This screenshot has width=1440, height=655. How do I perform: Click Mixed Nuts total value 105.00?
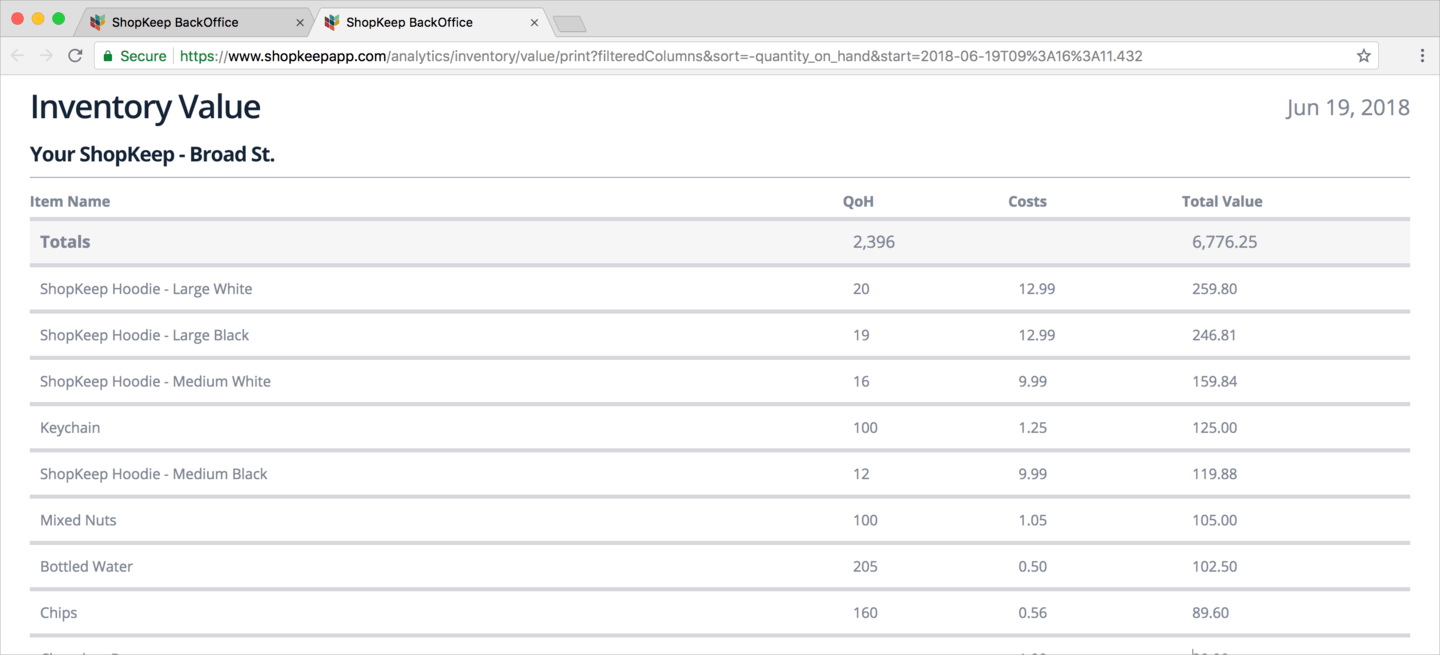[1214, 520]
